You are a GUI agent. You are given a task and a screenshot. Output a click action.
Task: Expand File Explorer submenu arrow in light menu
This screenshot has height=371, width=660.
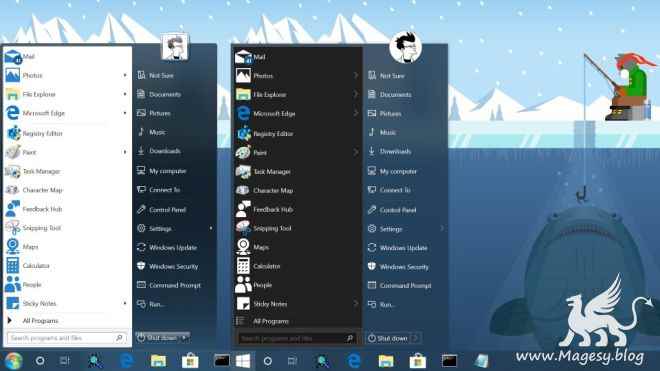[125, 94]
